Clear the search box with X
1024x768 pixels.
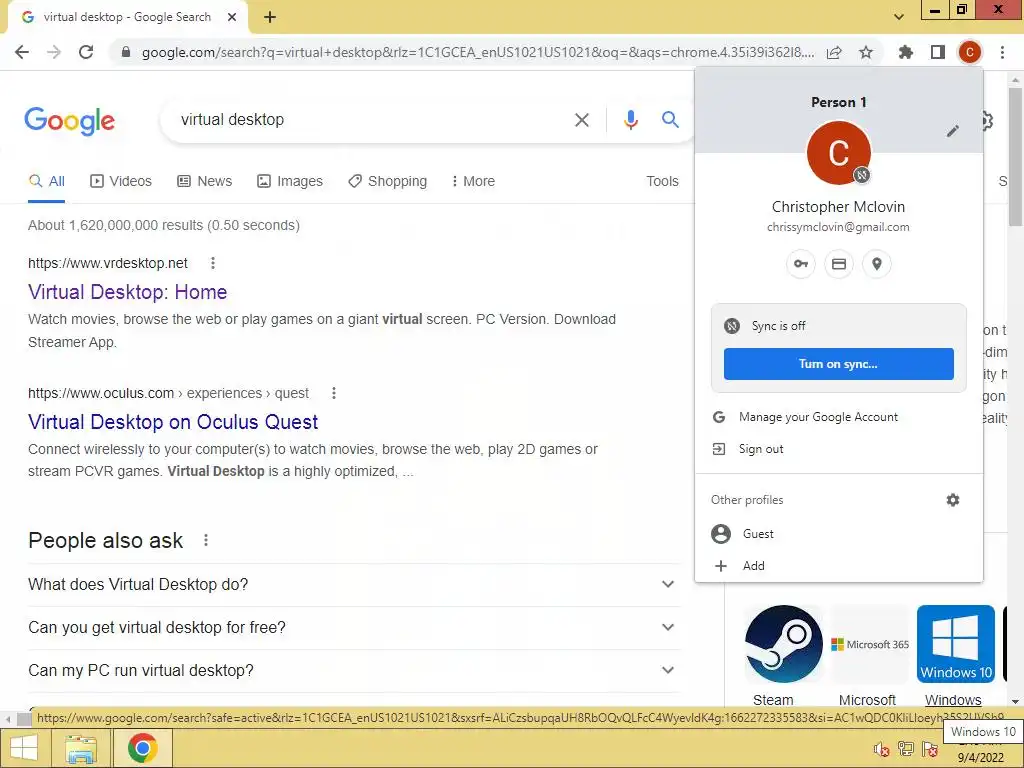pos(582,120)
